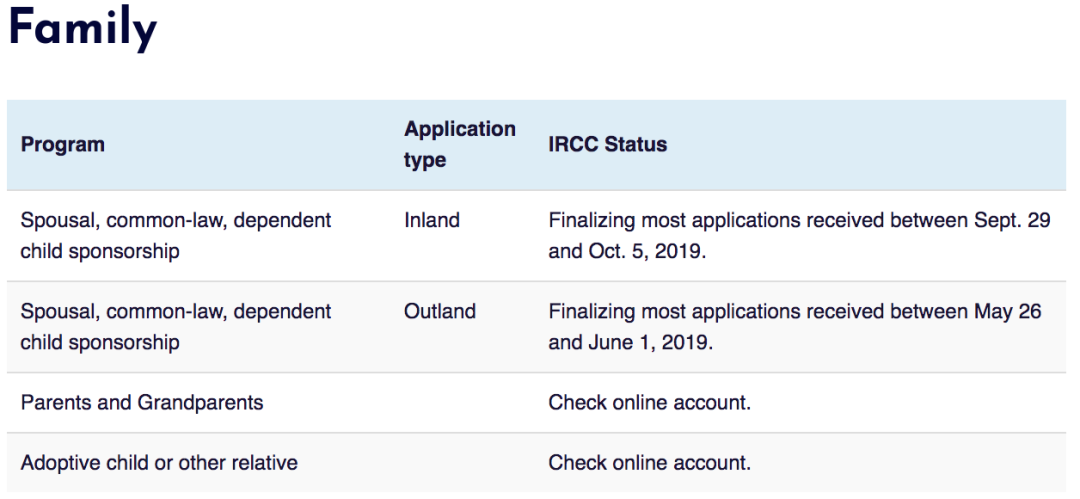Screen dimensions: 1080x499
Task: Click Check online account in Parents and Grandparents row
Action: 649,403
